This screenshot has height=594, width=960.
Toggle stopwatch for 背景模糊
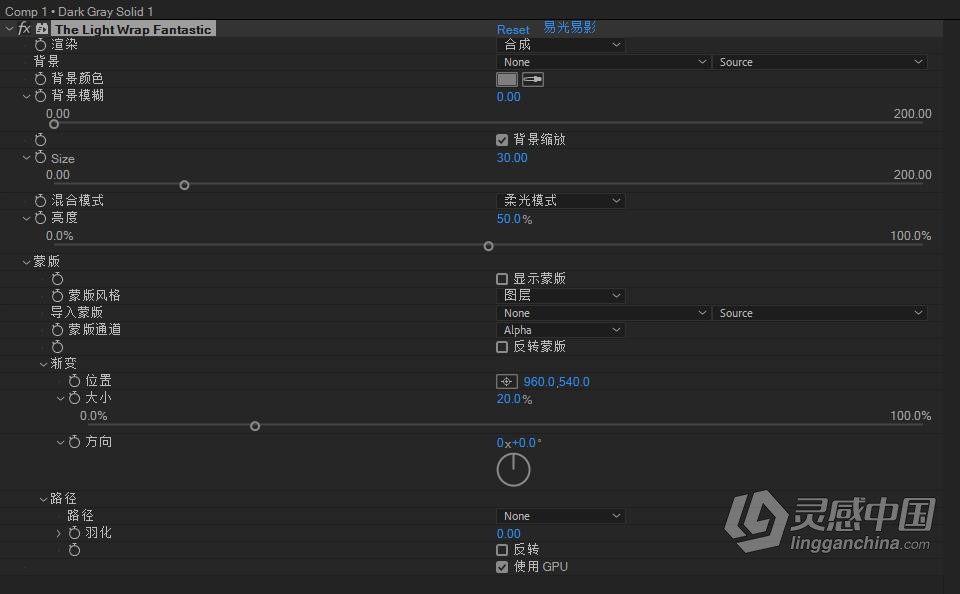[x=40, y=96]
